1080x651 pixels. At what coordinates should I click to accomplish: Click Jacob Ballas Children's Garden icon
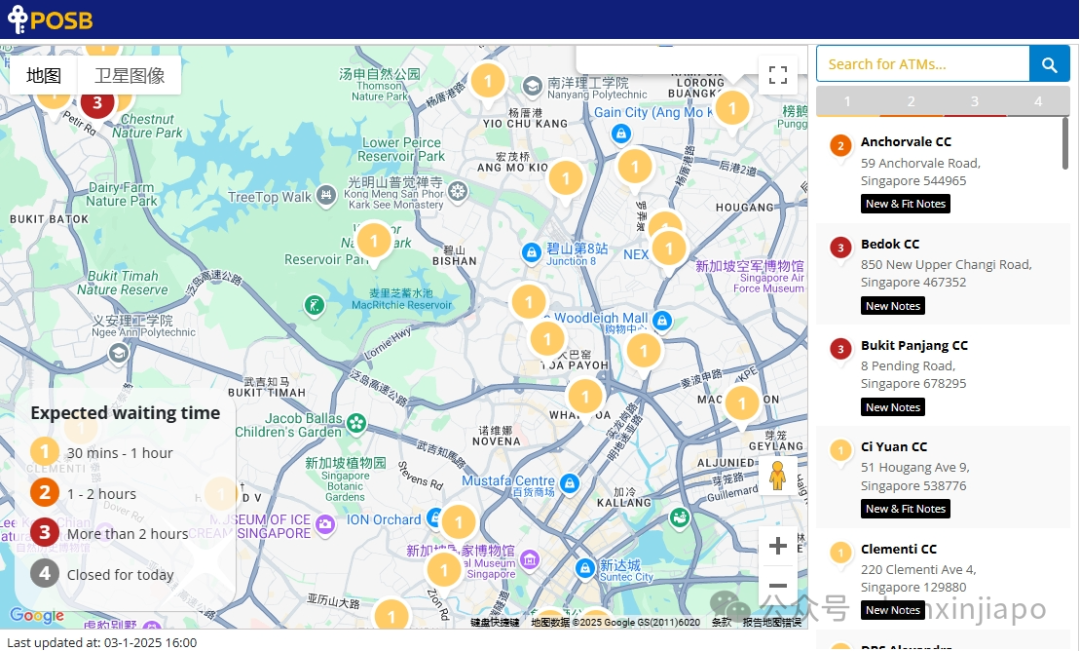(x=356, y=423)
